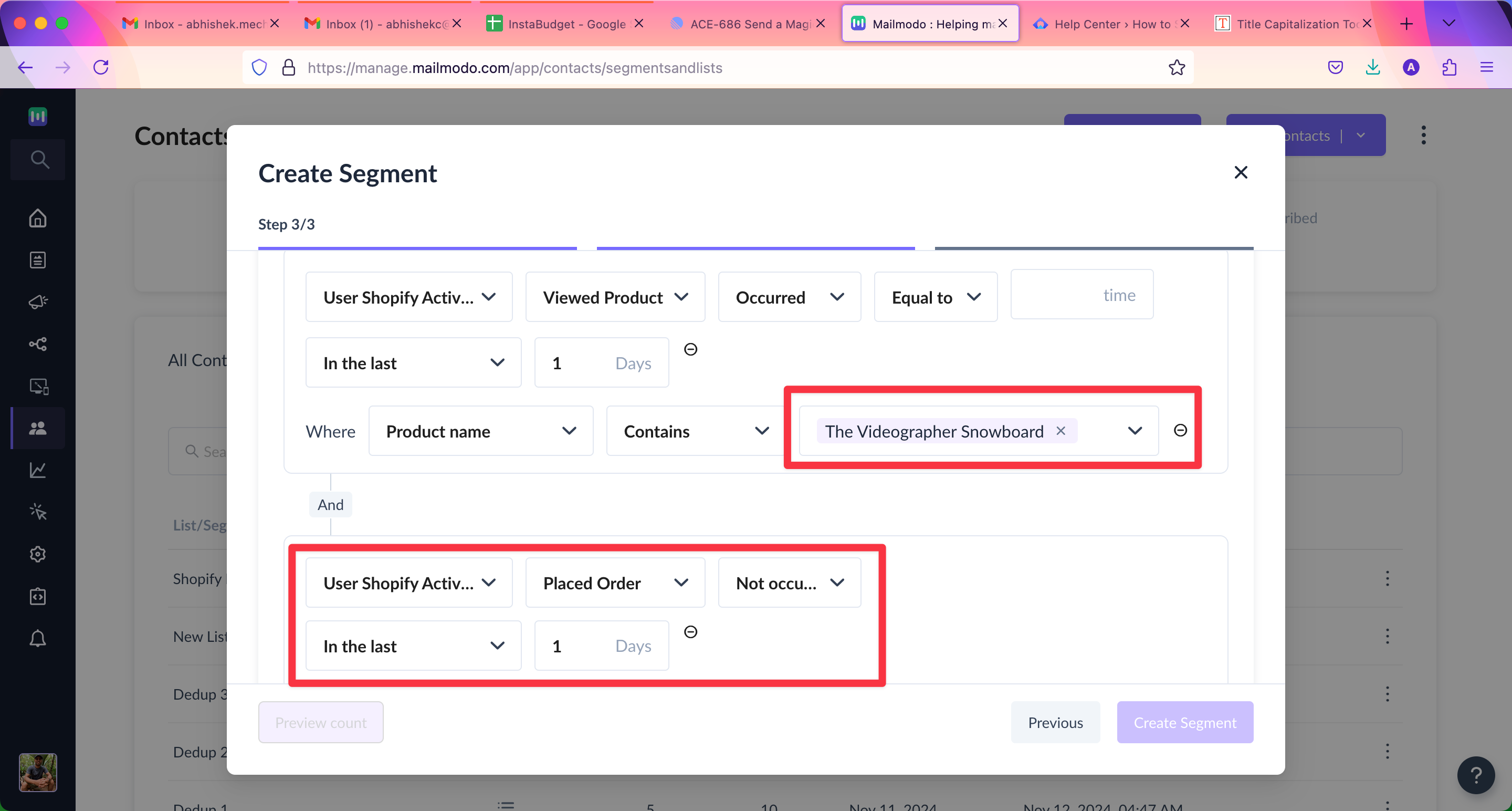Open the help question mark bubble
This screenshot has width=1512, height=811.
click(1476, 775)
